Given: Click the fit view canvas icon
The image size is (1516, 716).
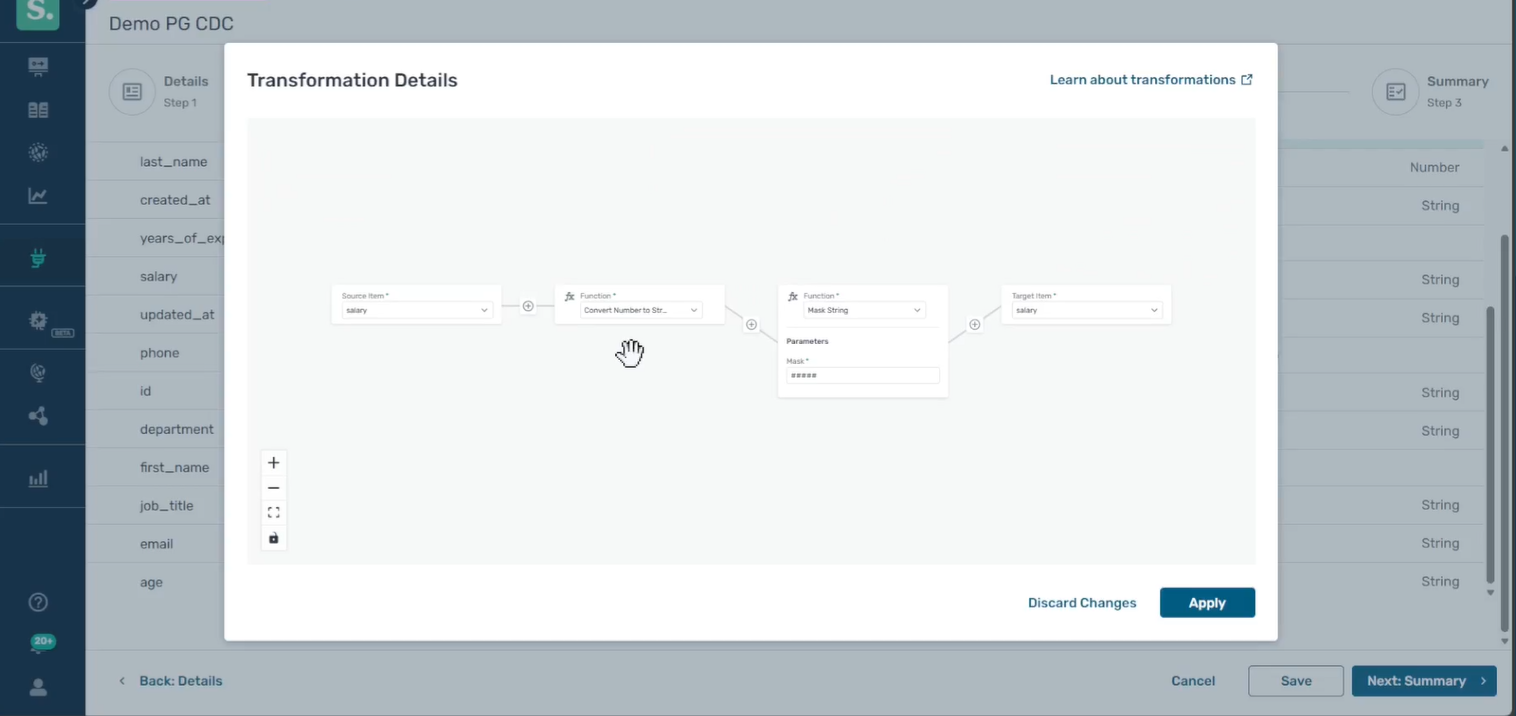Looking at the screenshot, I should tap(273, 513).
